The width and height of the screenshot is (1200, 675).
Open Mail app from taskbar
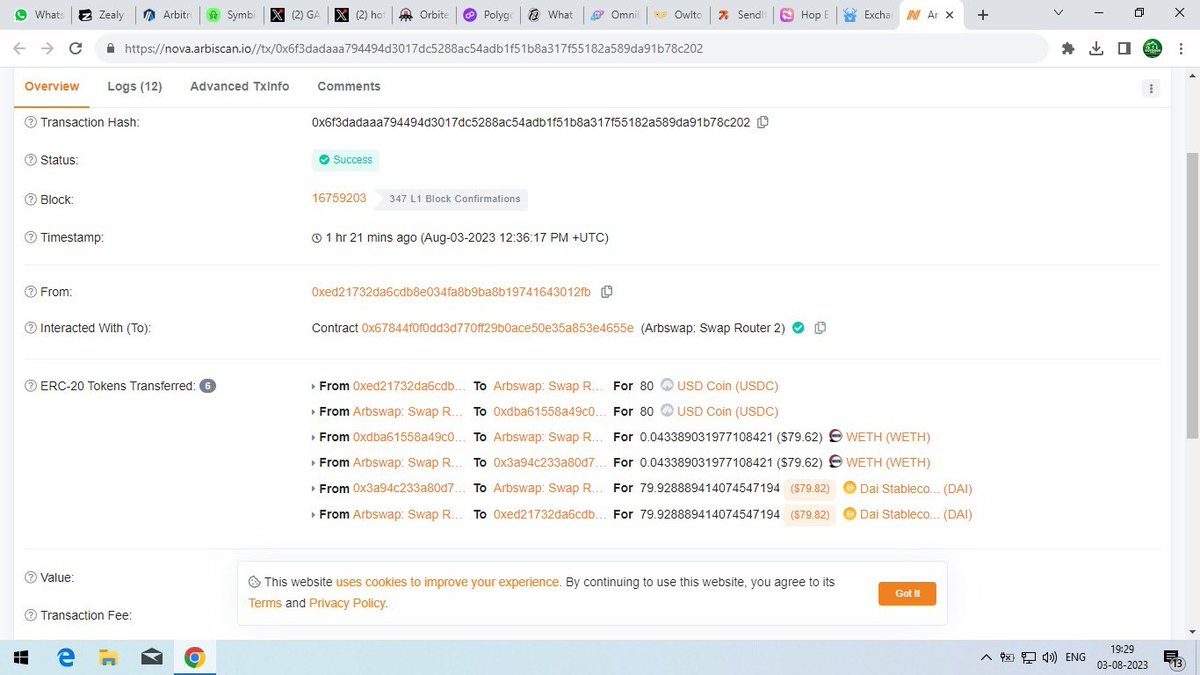click(151, 657)
